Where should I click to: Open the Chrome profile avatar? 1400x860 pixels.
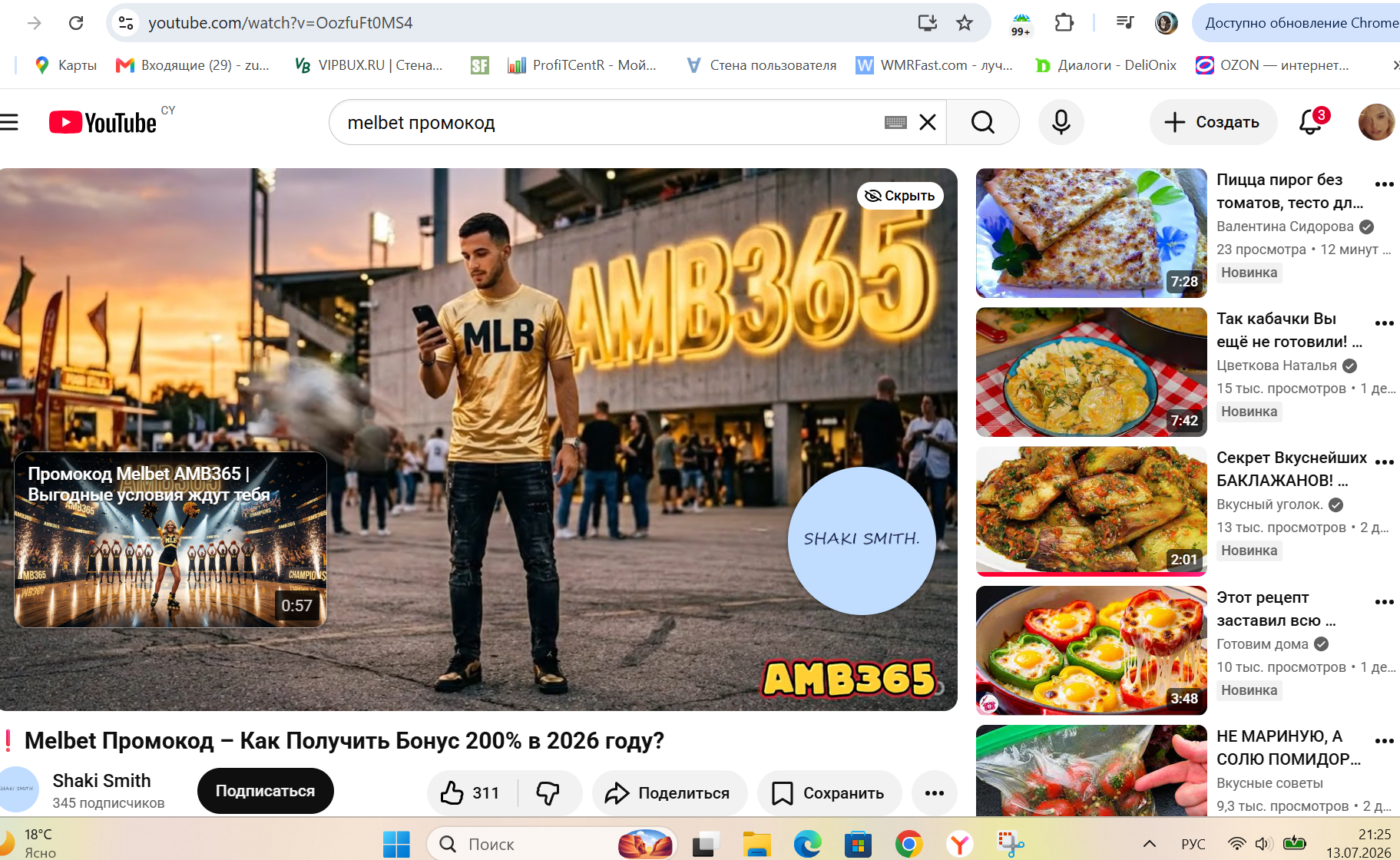point(1167,23)
